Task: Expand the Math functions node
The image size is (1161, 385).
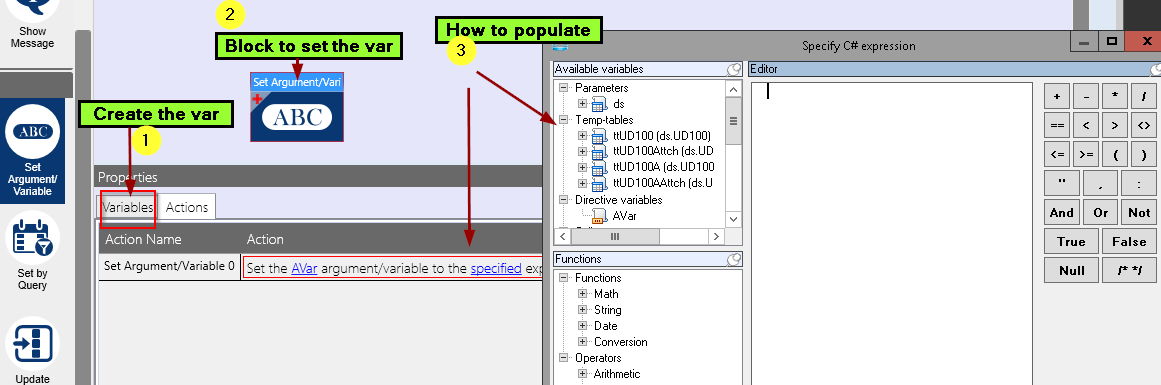Action: [x=583, y=294]
